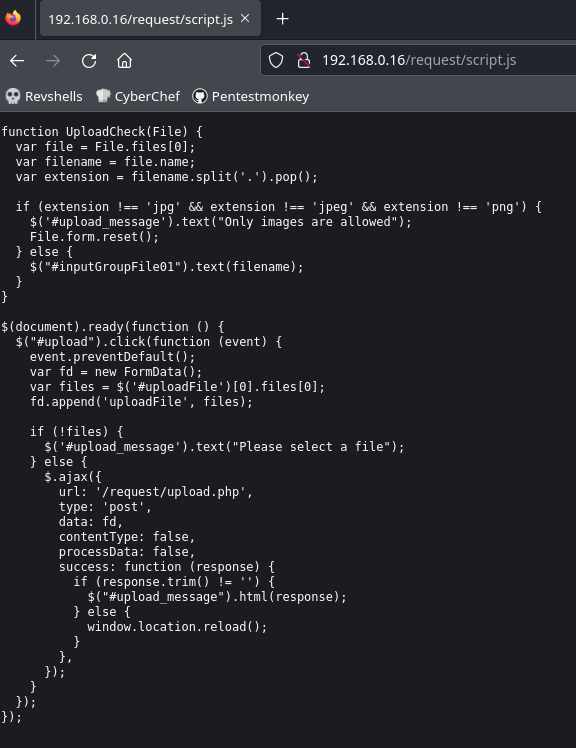576x748 pixels.
Task: Click the 'window.location.reload();' code line
Action: [177, 627]
